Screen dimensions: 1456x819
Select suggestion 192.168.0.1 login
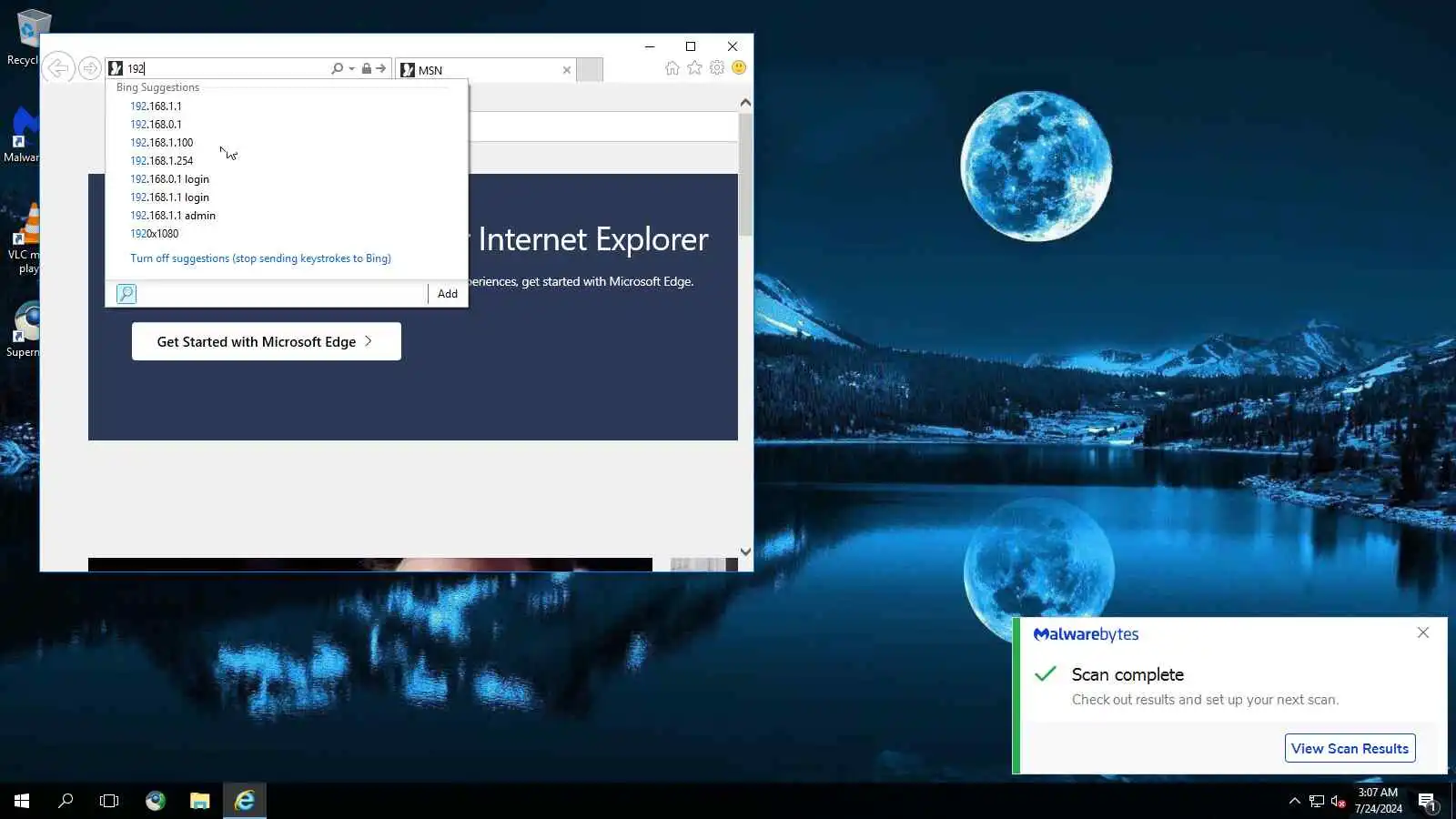169,179
